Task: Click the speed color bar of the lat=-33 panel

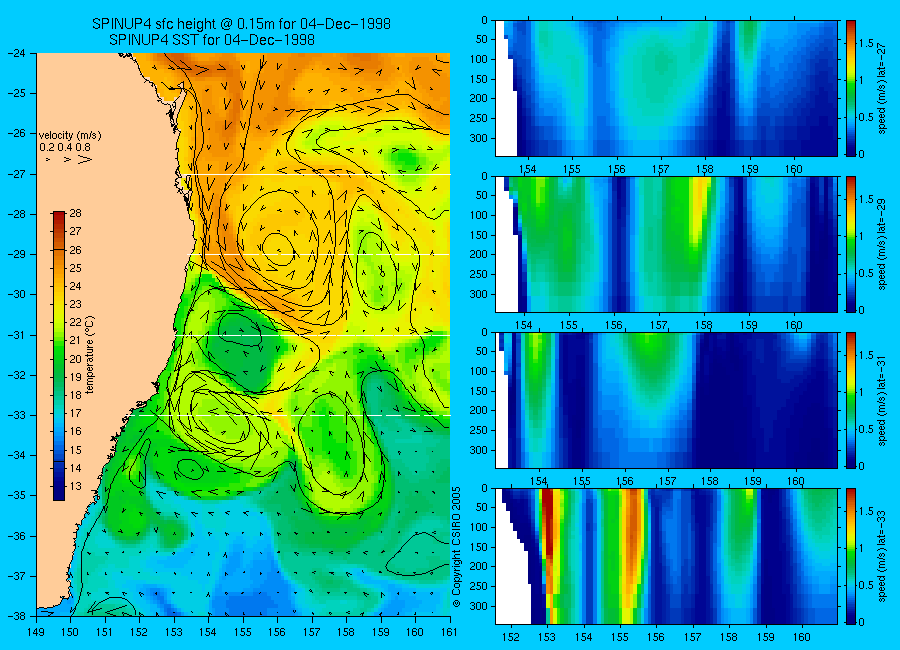Action: 851,556
